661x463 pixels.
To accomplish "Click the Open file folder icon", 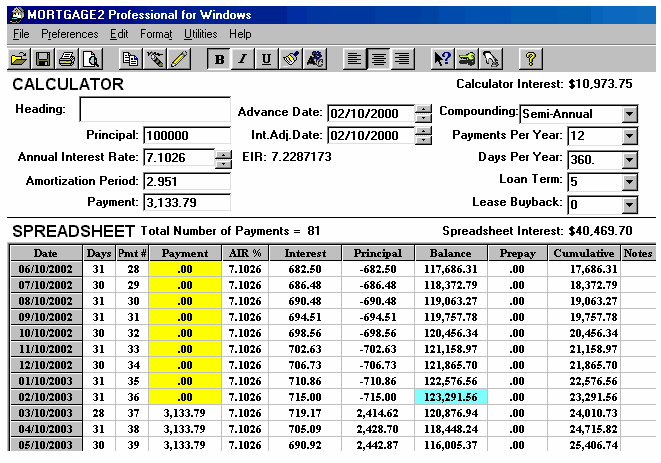I will (x=19, y=59).
